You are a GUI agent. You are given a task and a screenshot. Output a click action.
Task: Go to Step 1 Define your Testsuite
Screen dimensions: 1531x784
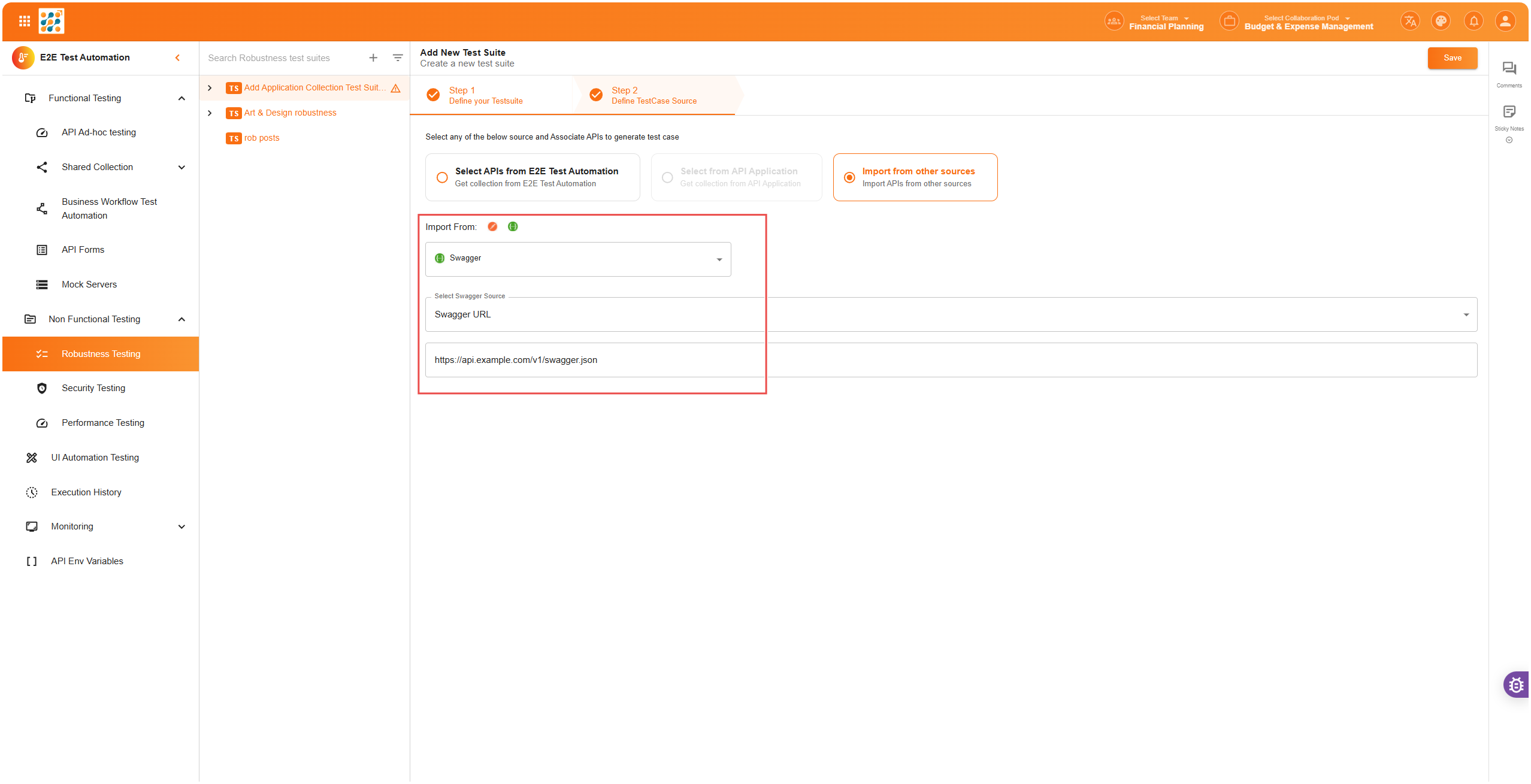click(485, 95)
